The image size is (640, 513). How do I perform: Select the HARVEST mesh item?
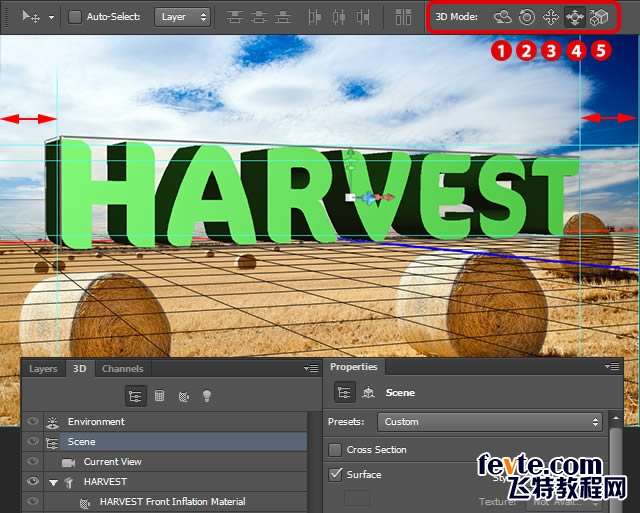pos(176,482)
